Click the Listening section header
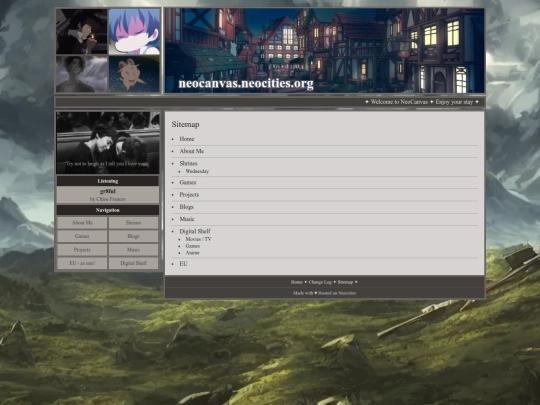This screenshot has width=540, height=405. coord(108,181)
